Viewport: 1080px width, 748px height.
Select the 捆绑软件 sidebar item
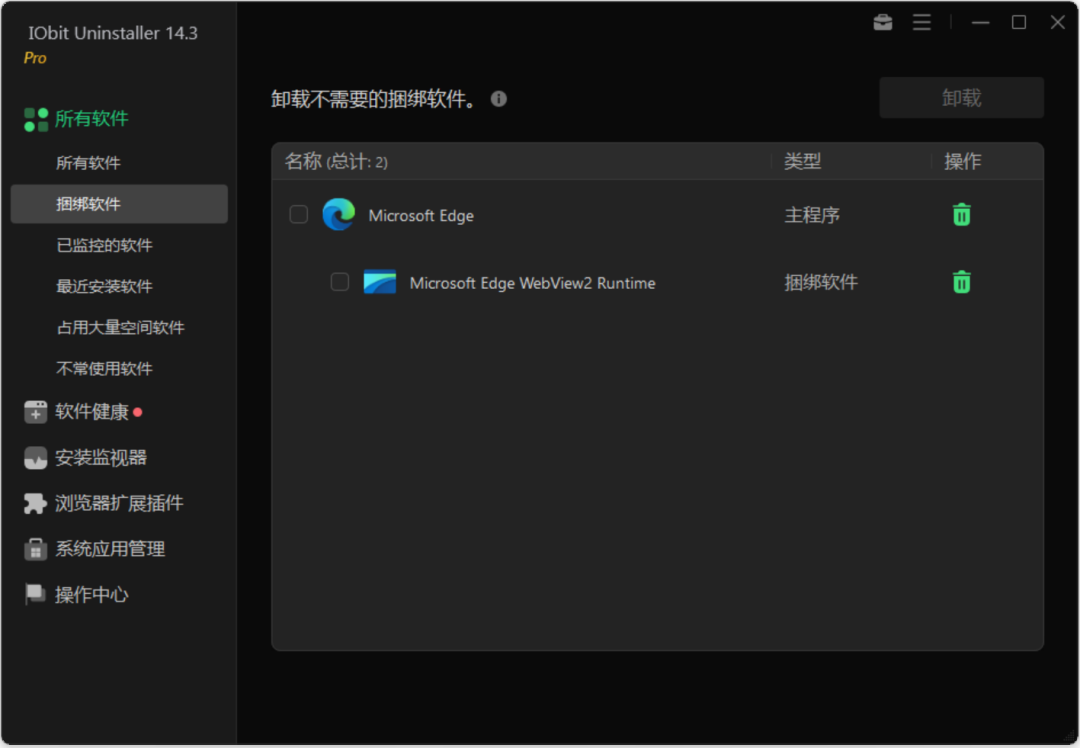click(118, 204)
